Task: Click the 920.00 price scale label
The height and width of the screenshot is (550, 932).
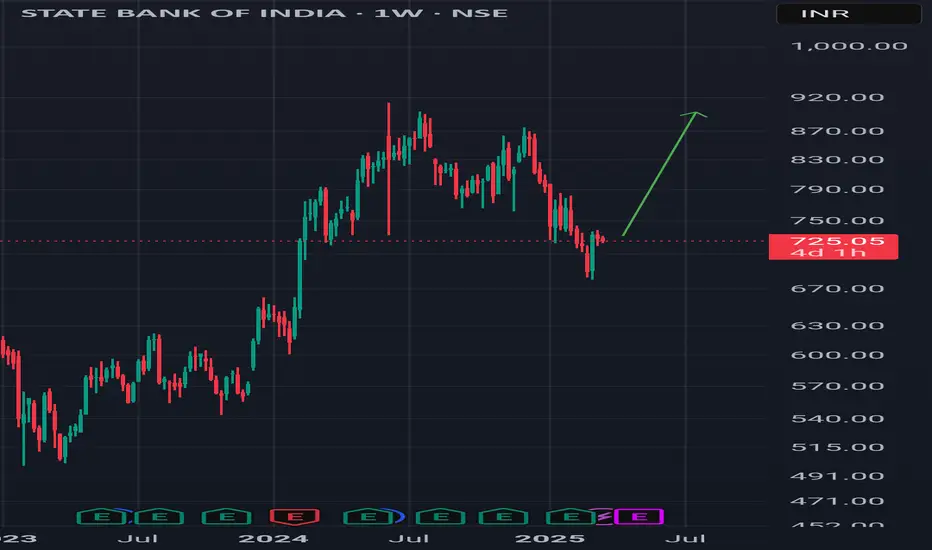Action: click(x=837, y=97)
